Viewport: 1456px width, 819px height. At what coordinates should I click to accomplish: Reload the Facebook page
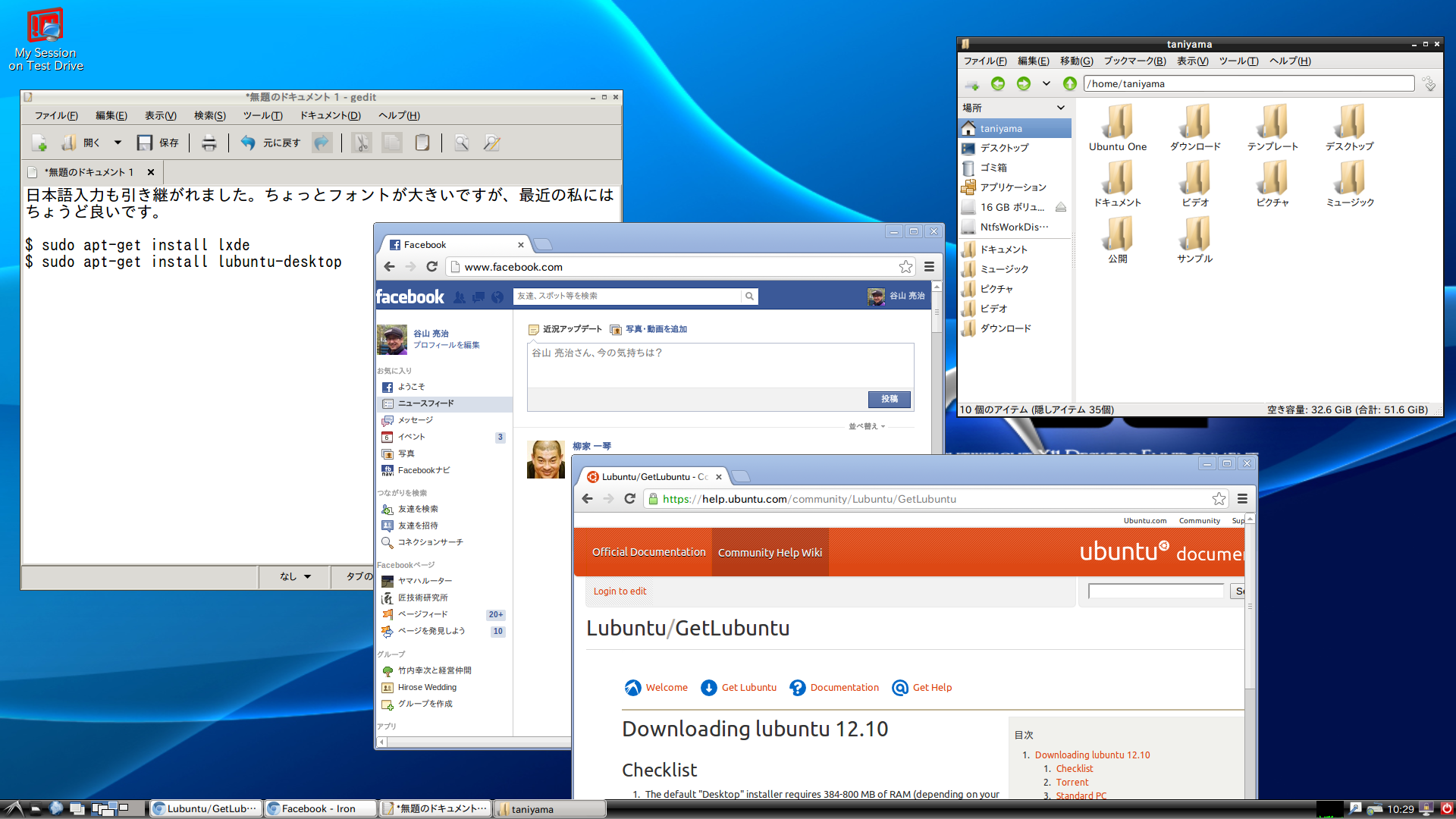431,267
